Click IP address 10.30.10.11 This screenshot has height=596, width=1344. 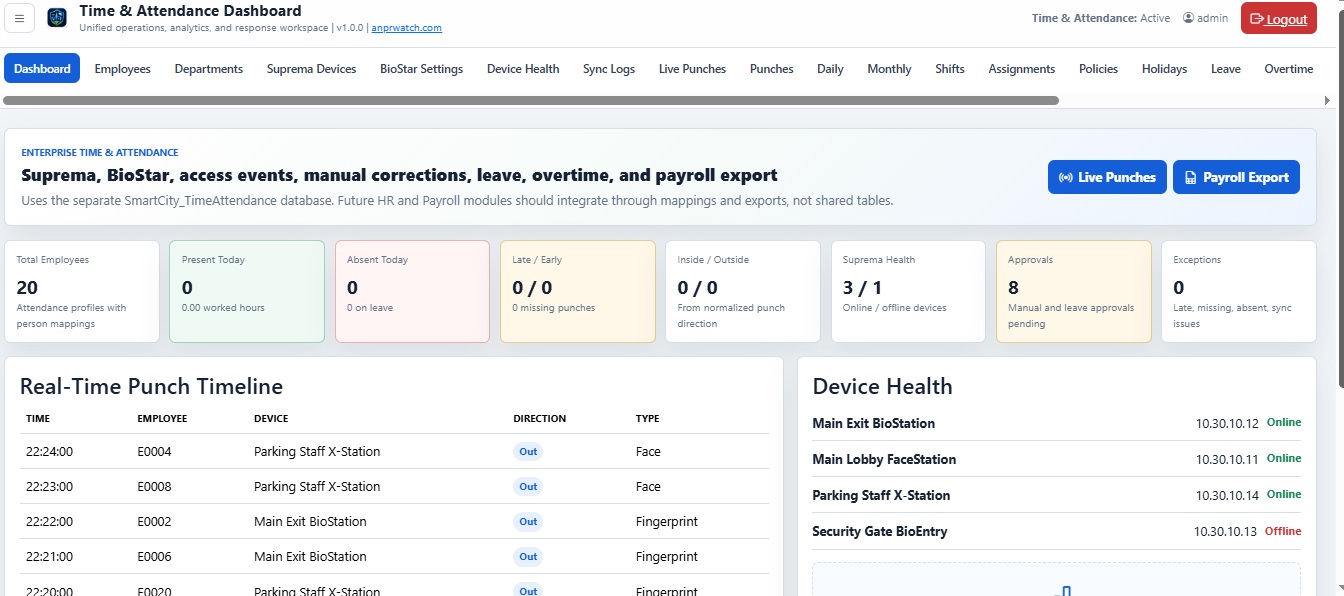tap(1227, 459)
